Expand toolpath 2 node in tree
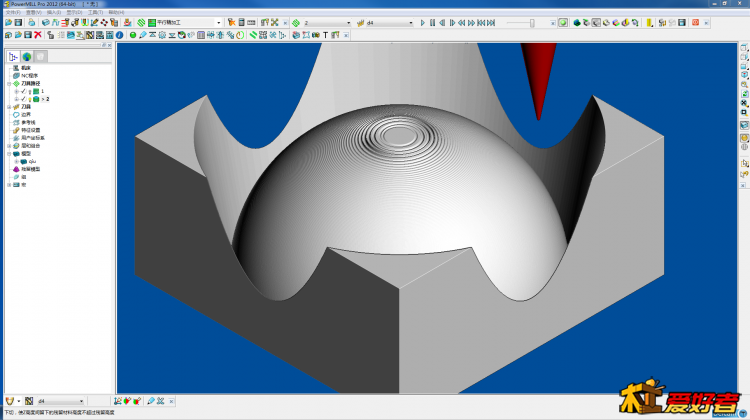Screen dimensions: 750x420 (16, 99)
